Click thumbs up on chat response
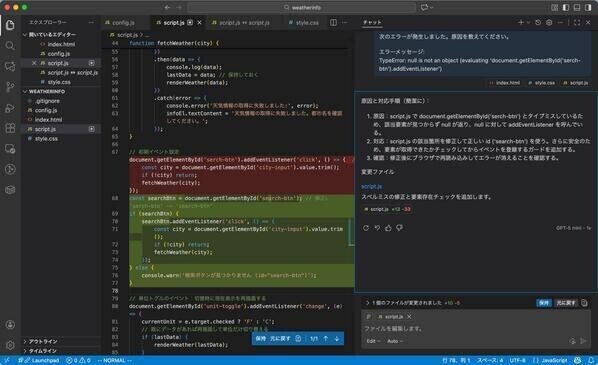The height and width of the screenshot is (365, 598). pyautogui.click(x=388, y=228)
